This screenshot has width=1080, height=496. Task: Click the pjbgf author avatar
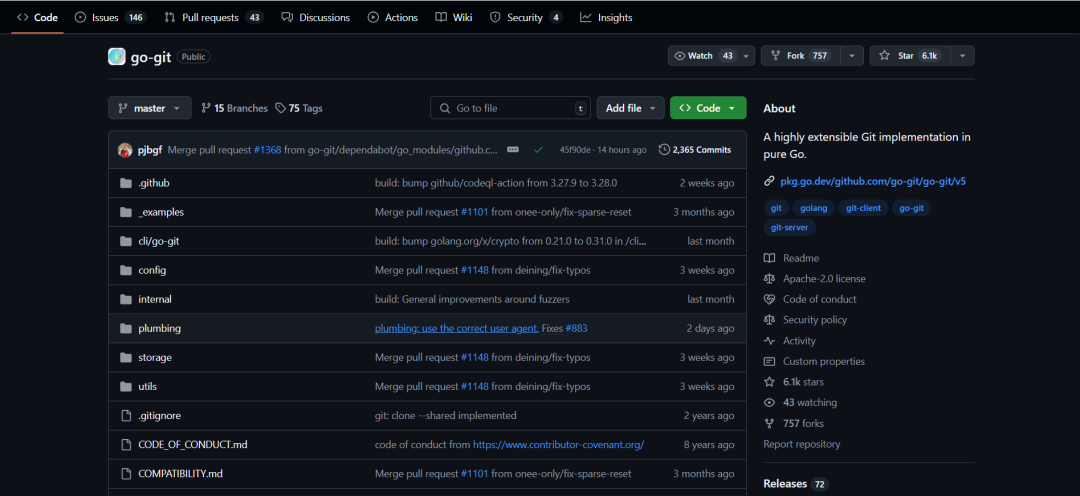pyautogui.click(x=125, y=149)
